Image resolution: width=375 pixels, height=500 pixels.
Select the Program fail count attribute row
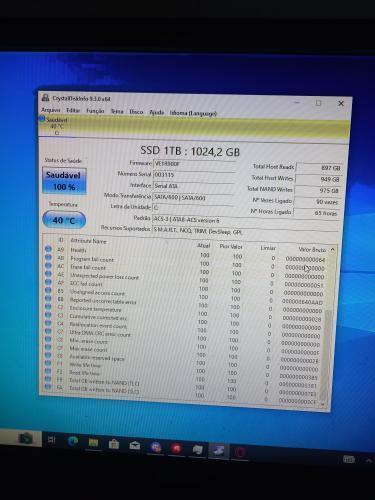(x=188, y=258)
